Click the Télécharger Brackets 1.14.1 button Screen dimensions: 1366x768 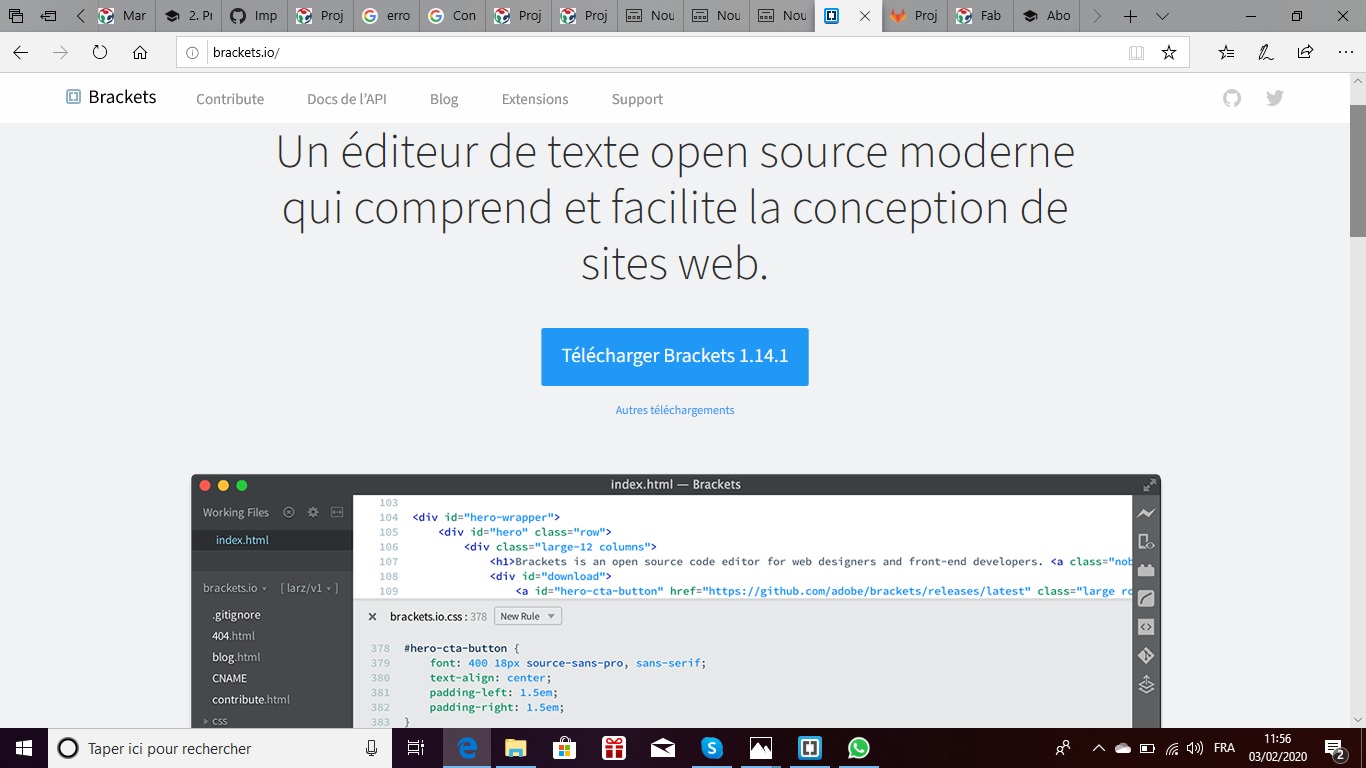(675, 357)
